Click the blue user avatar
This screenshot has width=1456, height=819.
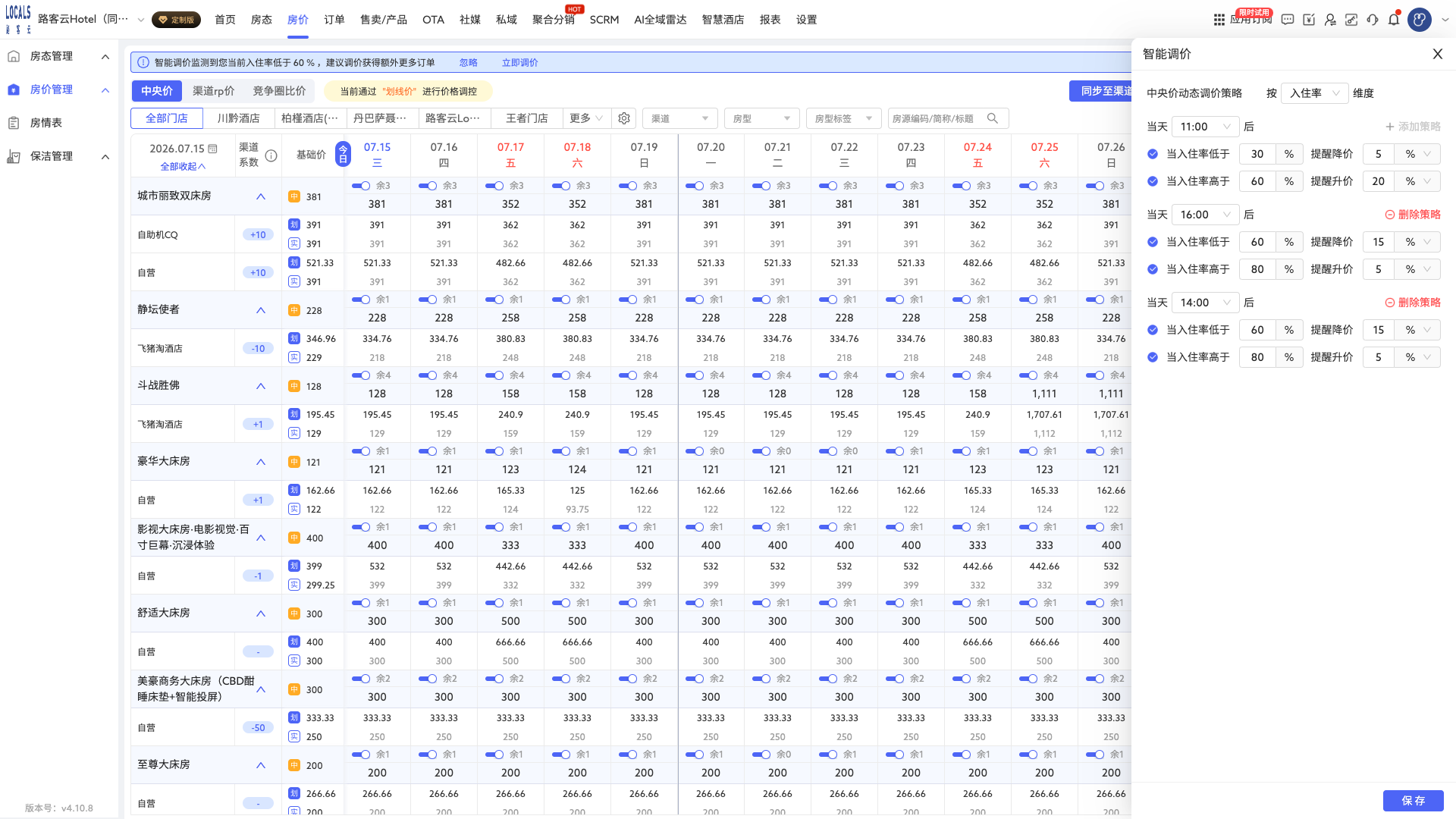1420,20
